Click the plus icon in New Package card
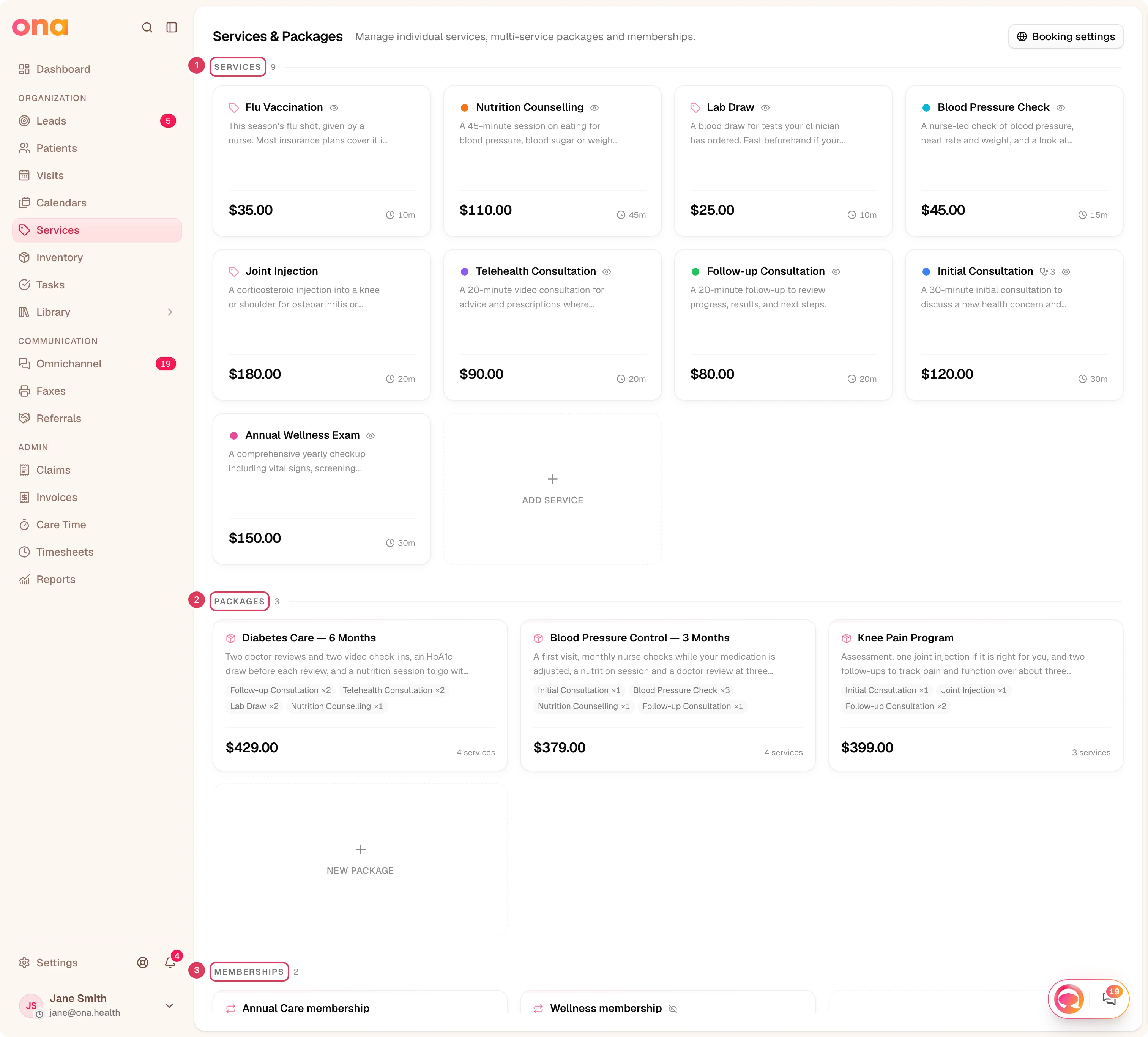 click(x=361, y=849)
